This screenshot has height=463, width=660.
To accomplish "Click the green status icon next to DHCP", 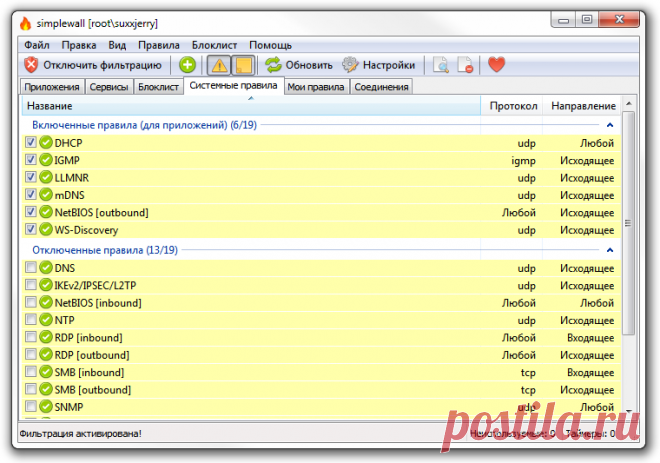I will click(x=46, y=143).
